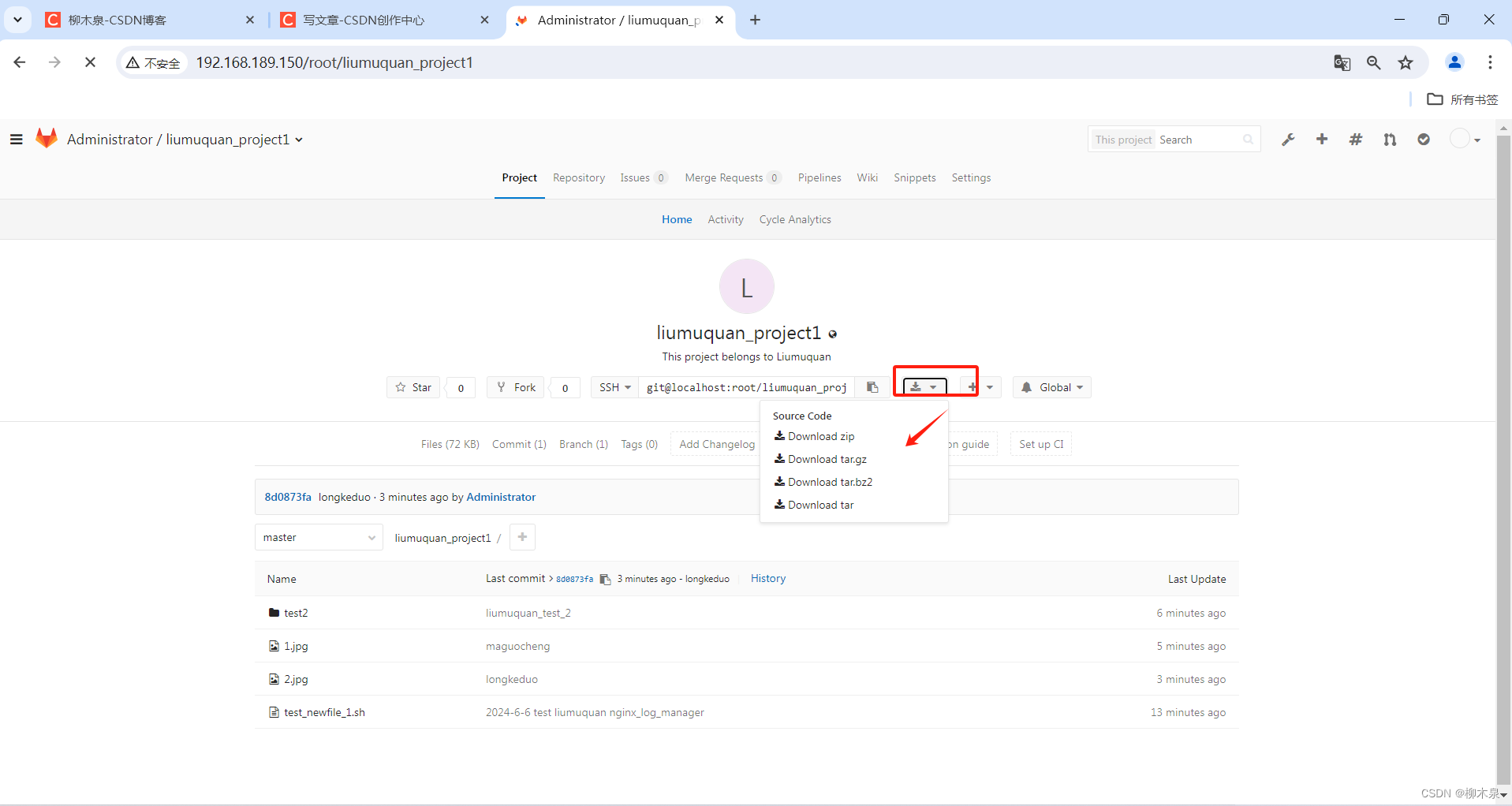Click the add file plus button in breadcrumb

click(x=522, y=537)
